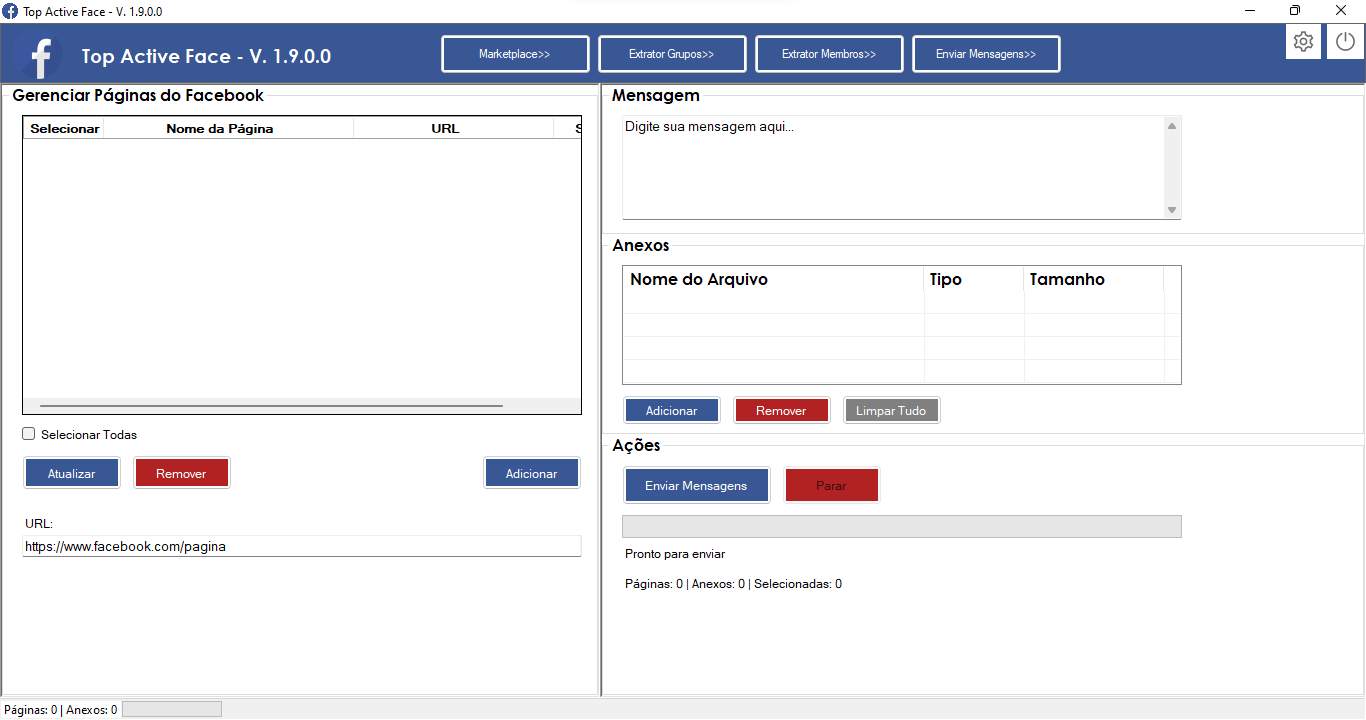1366x720 pixels.
Task: Click the Selecionar column header
Action: (64, 128)
